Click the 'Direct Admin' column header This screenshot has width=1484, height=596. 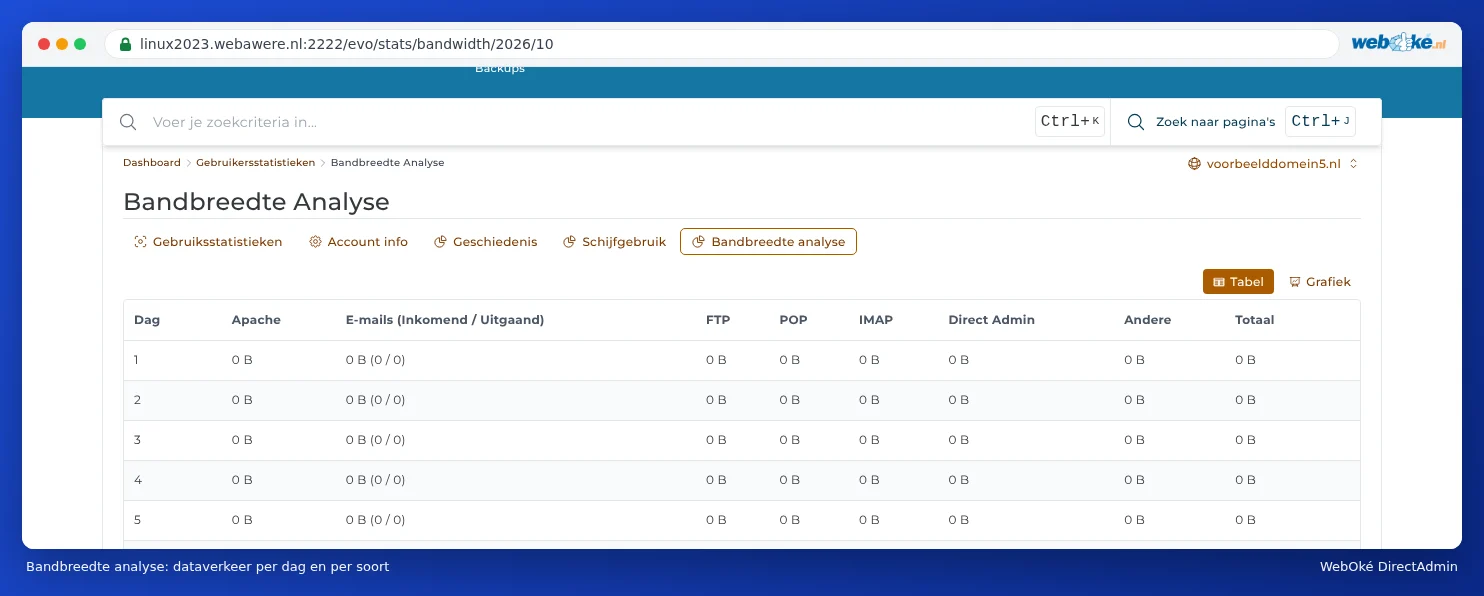(x=991, y=320)
